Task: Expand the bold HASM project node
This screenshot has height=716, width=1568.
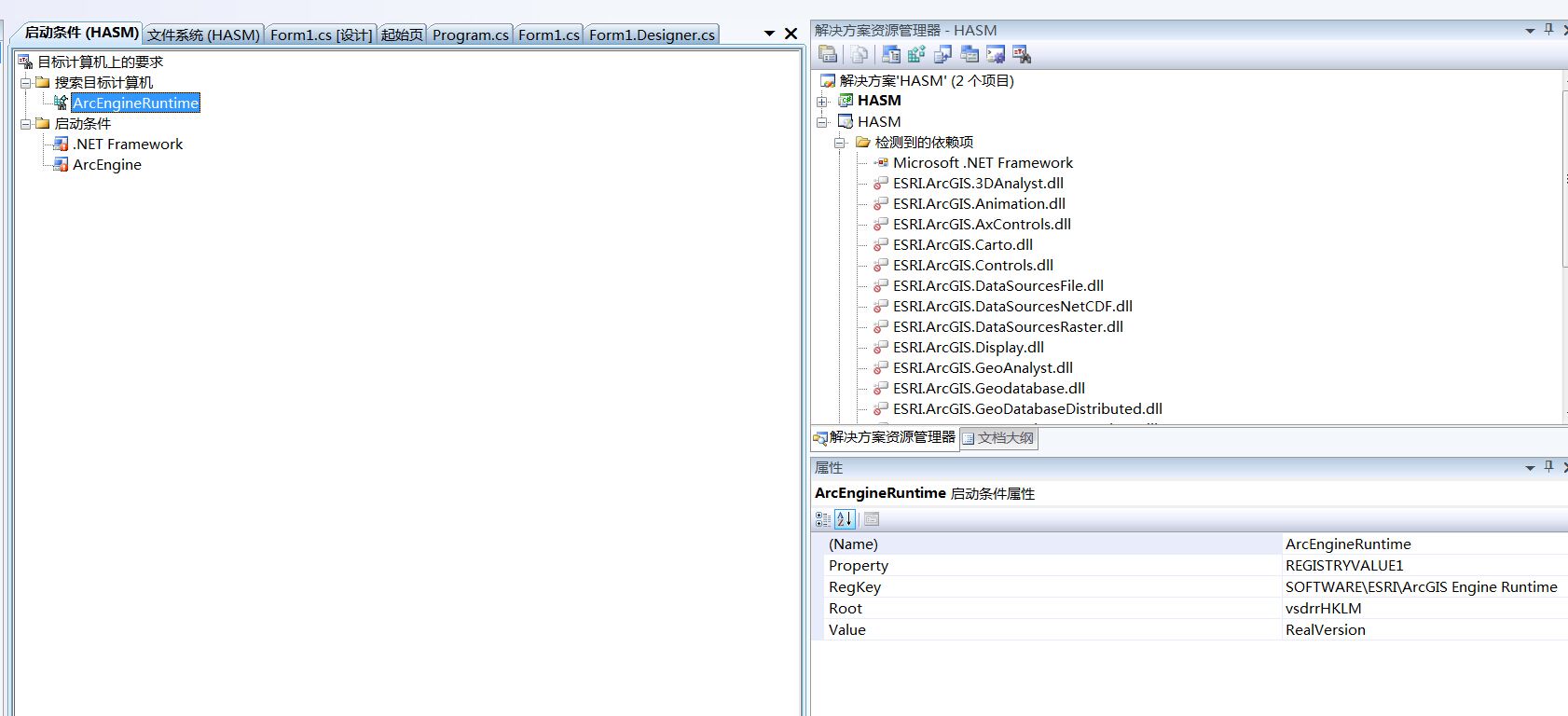Action: click(822, 102)
